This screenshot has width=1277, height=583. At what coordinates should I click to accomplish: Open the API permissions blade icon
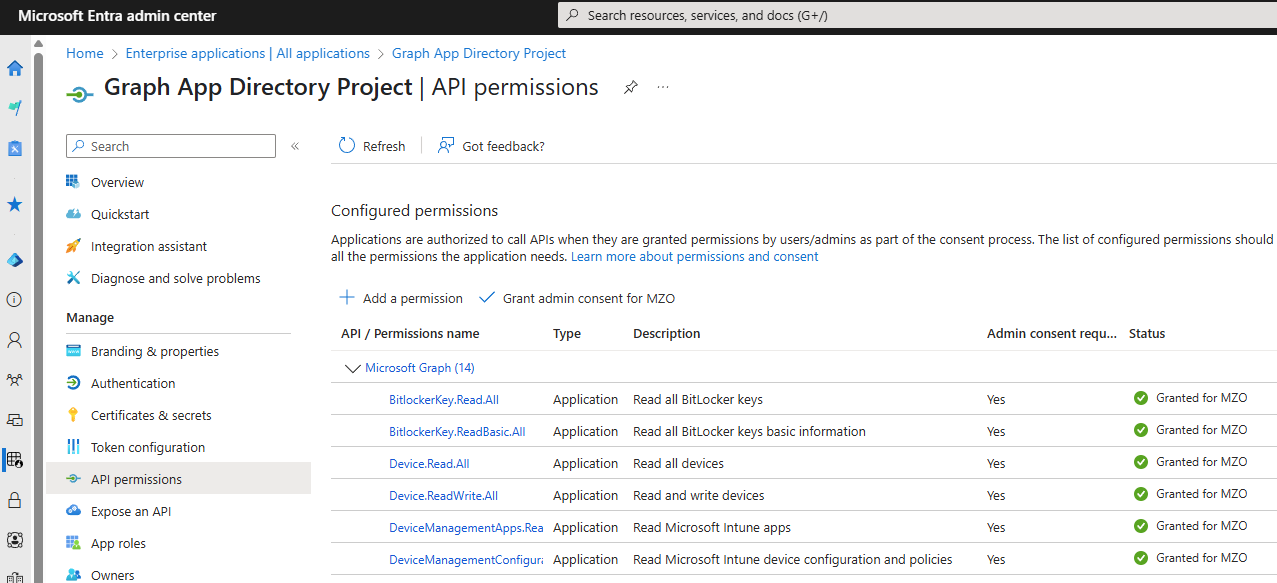click(71, 478)
